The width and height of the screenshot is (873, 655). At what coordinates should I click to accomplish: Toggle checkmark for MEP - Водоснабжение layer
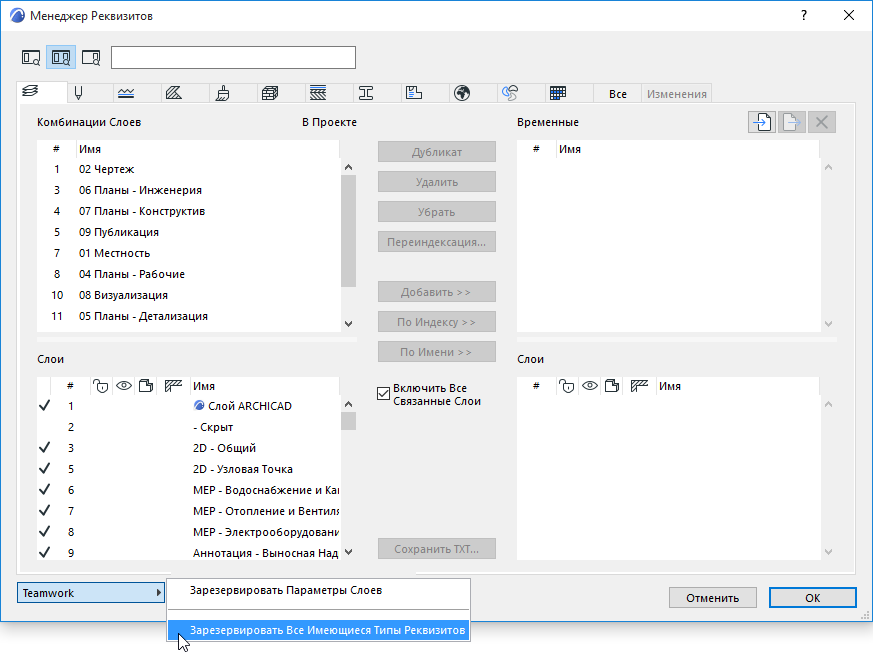point(45,490)
